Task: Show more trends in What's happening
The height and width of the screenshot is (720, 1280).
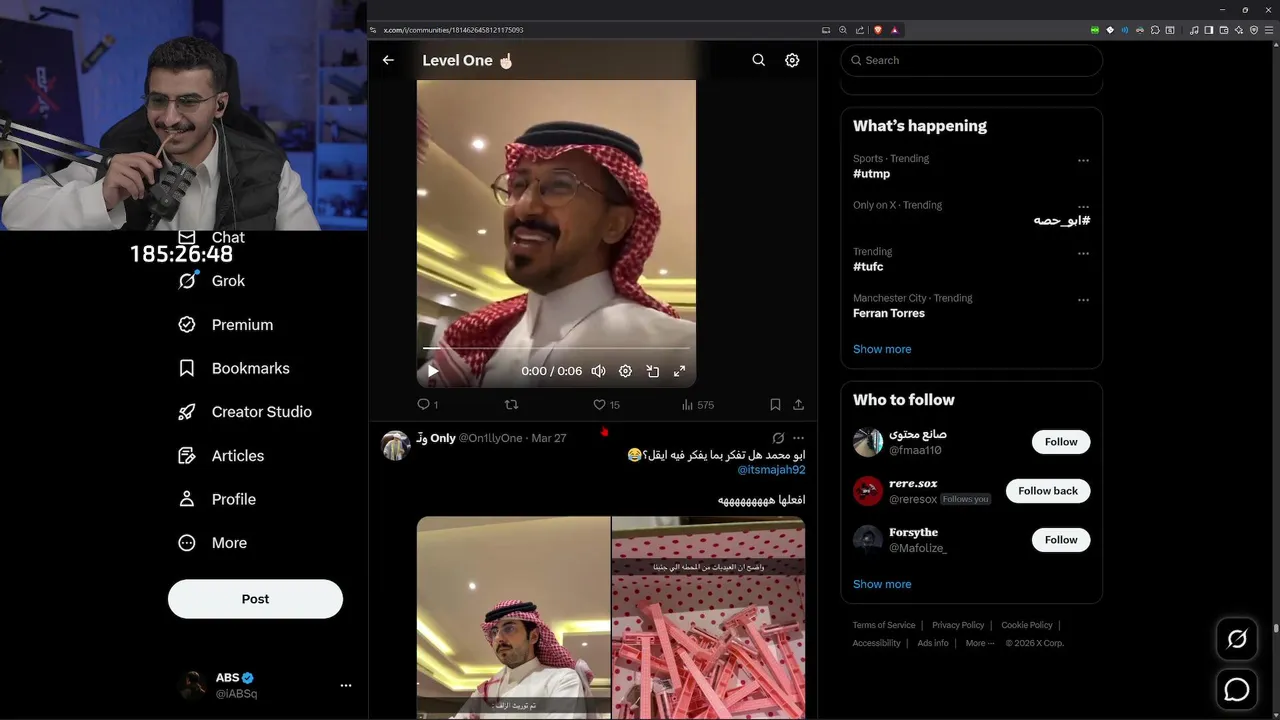Action: tap(882, 349)
